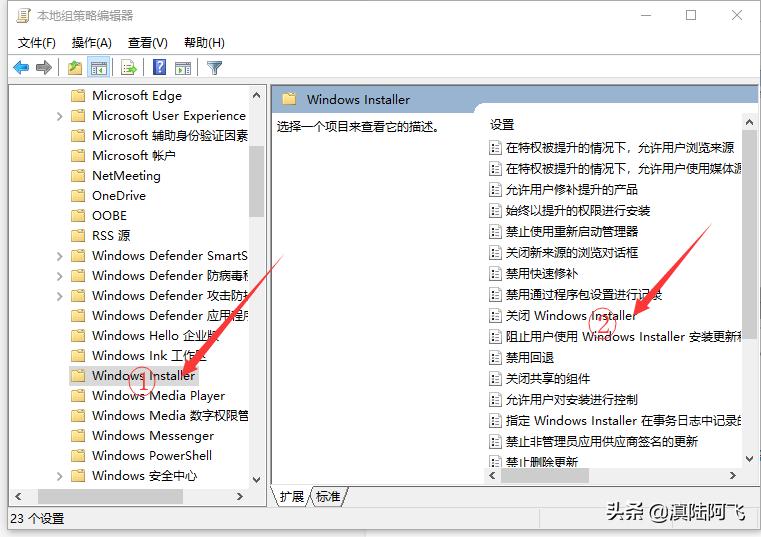Click tree pane scroll-up arrow

click(x=257, y=96)
